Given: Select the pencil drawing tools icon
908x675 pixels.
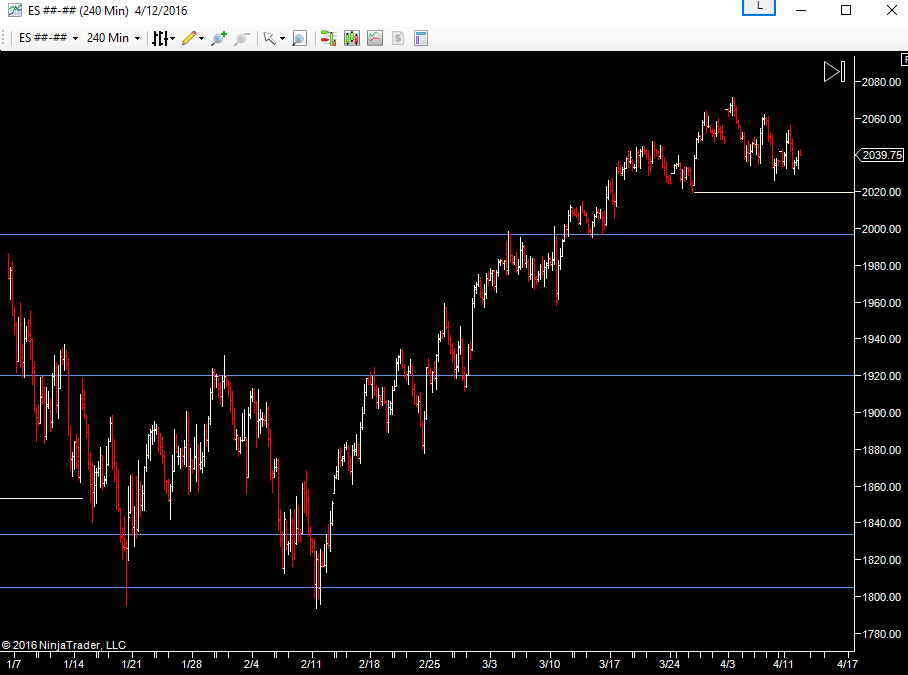Looking at the screenshot, I should pos(191,38).
